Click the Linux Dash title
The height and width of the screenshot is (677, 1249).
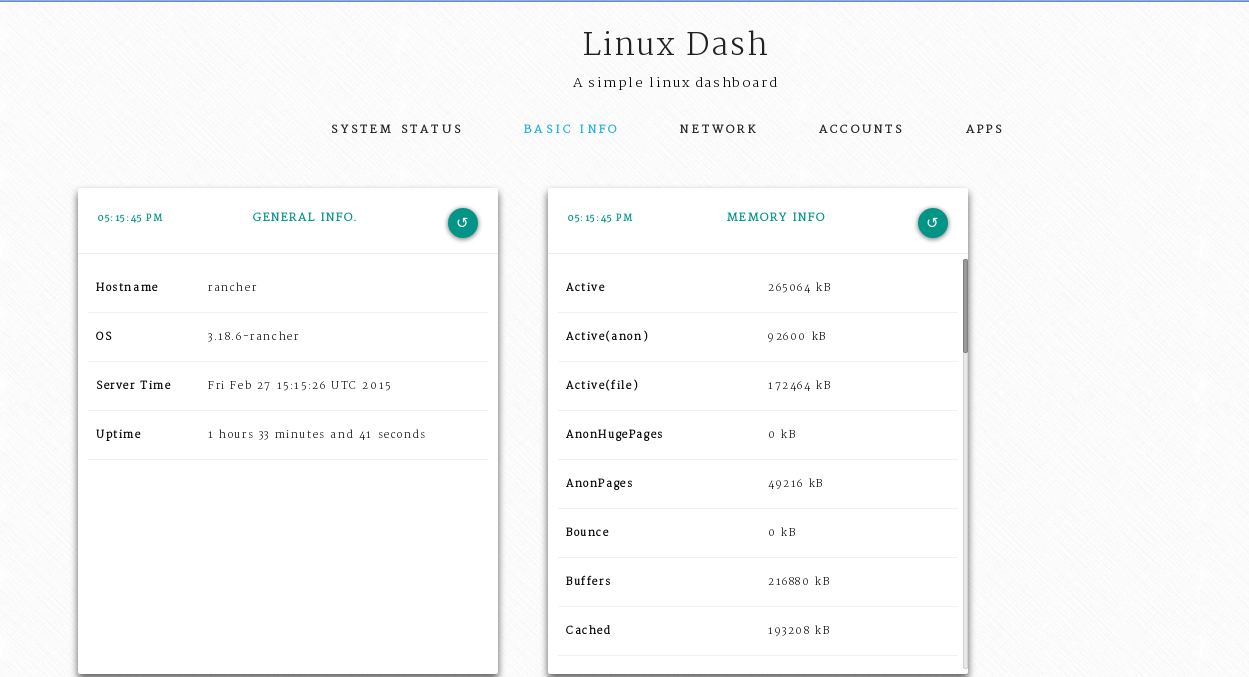[x=675, y=44]
